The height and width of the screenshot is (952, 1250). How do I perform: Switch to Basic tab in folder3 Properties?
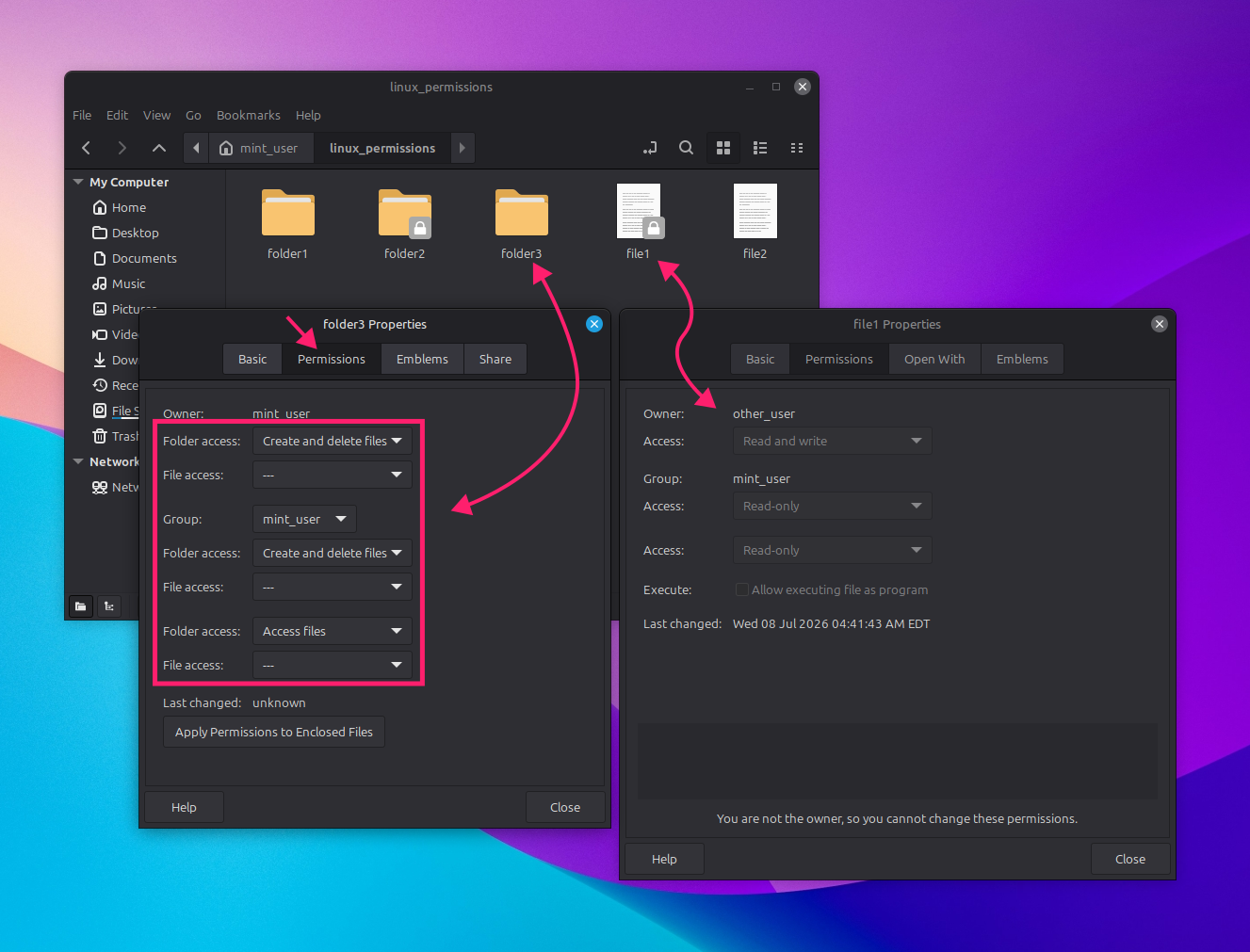click(x=252, y=359)
